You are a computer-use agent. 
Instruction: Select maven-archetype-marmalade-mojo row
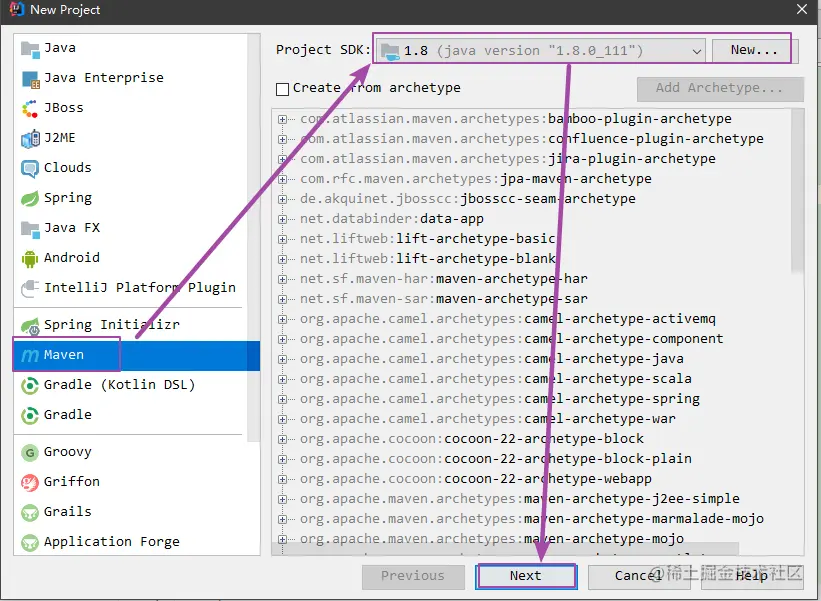(531, 519)
